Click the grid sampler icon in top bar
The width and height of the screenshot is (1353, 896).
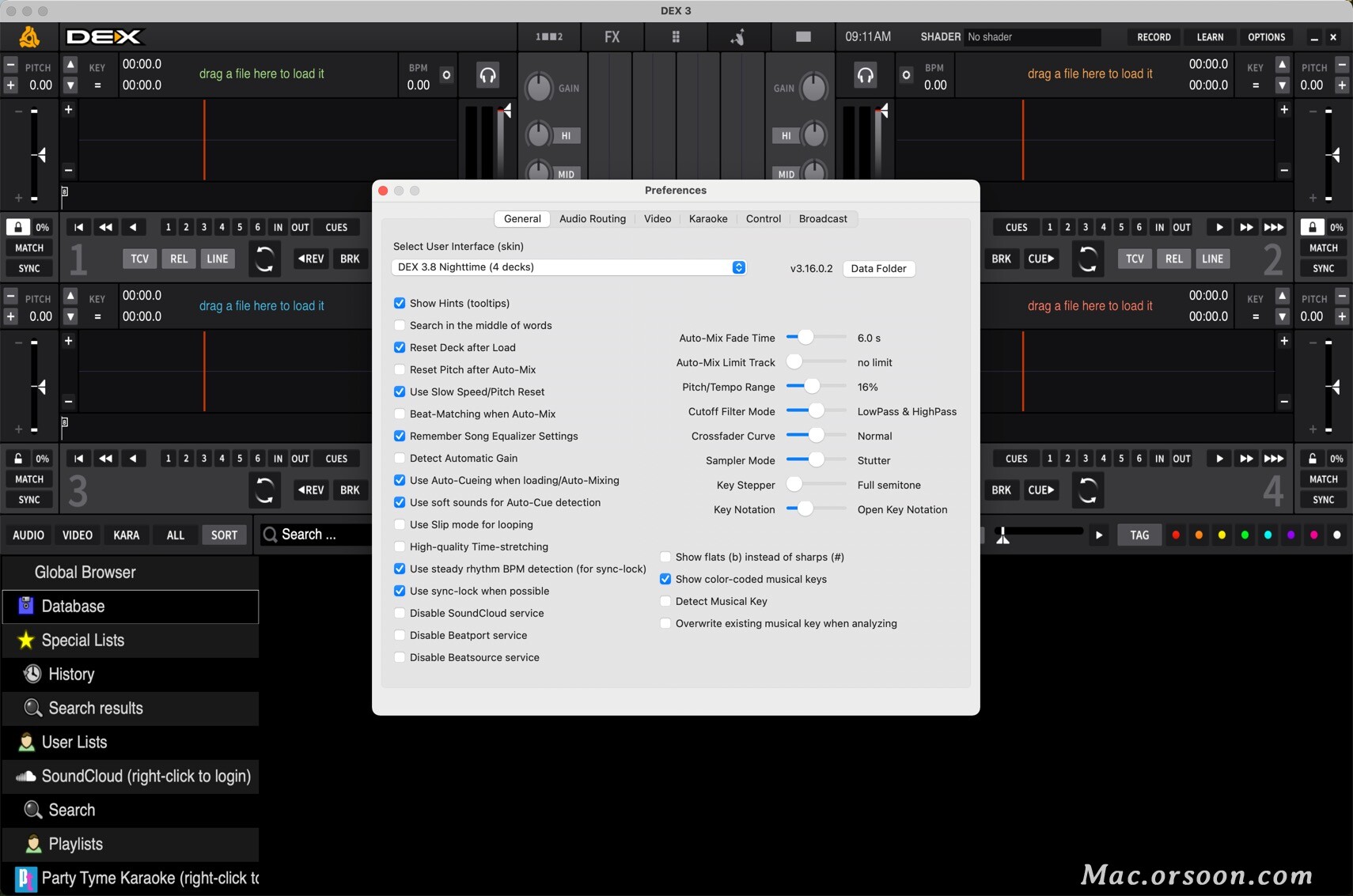[x=676, y=36]
